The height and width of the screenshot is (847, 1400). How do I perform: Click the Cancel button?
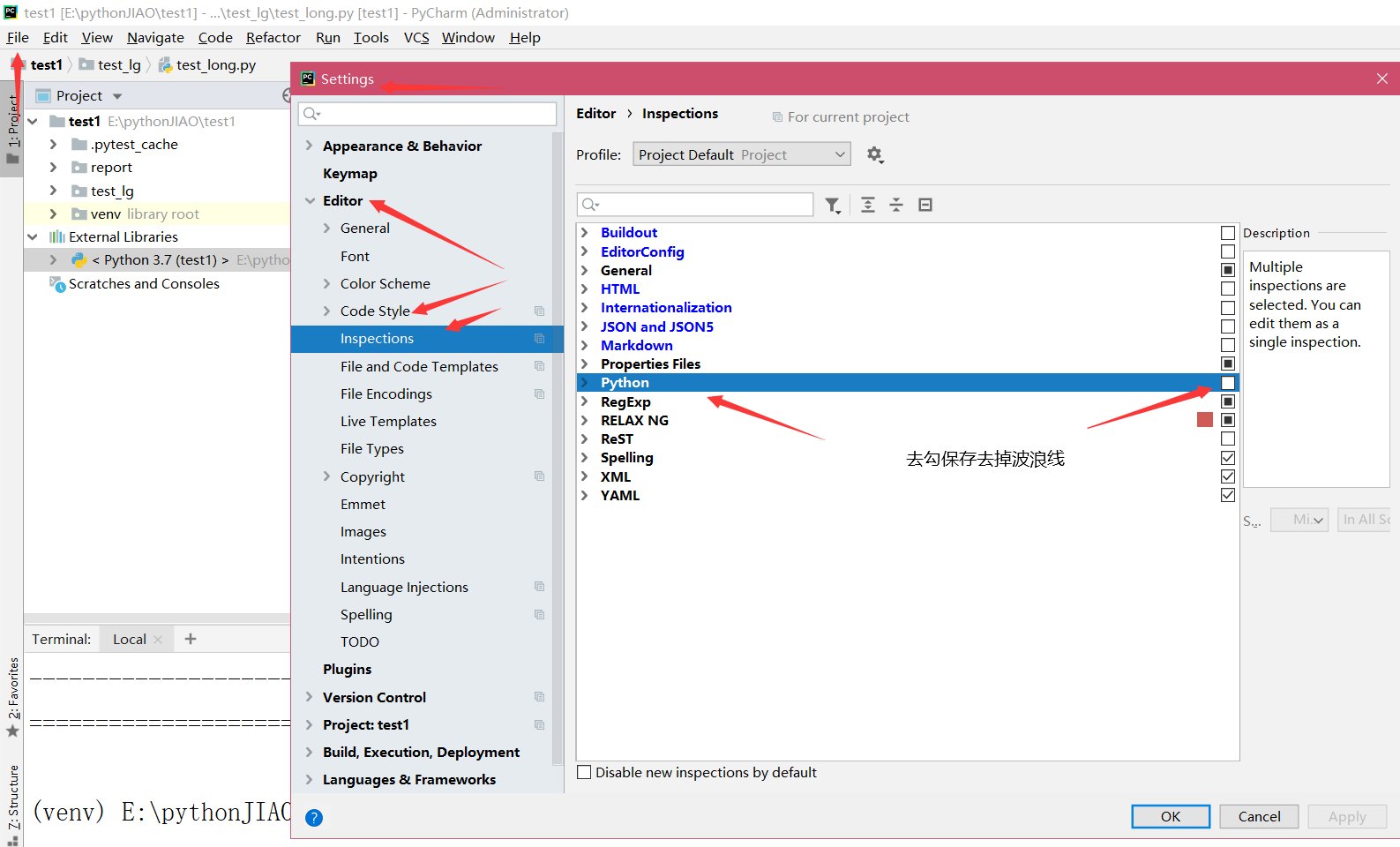click(x=1259, y=816)
